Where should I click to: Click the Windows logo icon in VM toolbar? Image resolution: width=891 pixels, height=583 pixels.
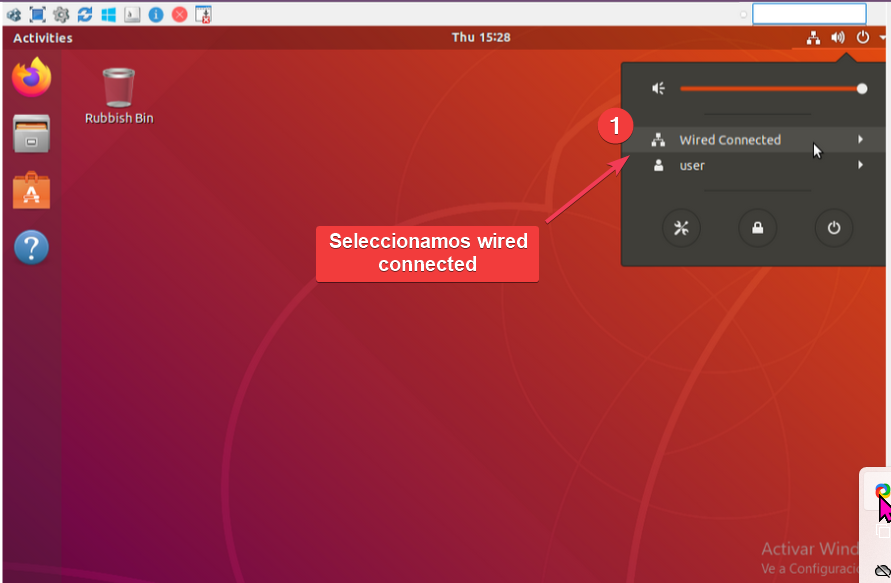108,14
